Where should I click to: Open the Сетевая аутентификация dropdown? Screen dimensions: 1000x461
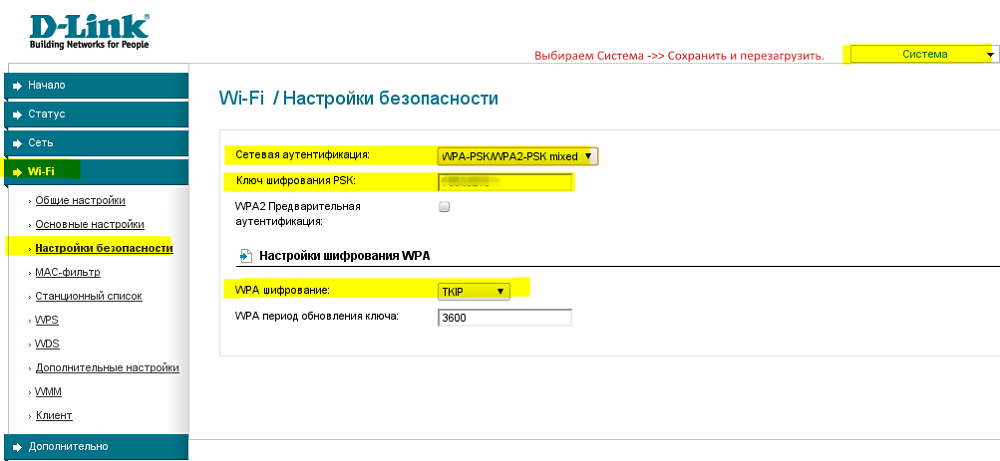[518, 156]
